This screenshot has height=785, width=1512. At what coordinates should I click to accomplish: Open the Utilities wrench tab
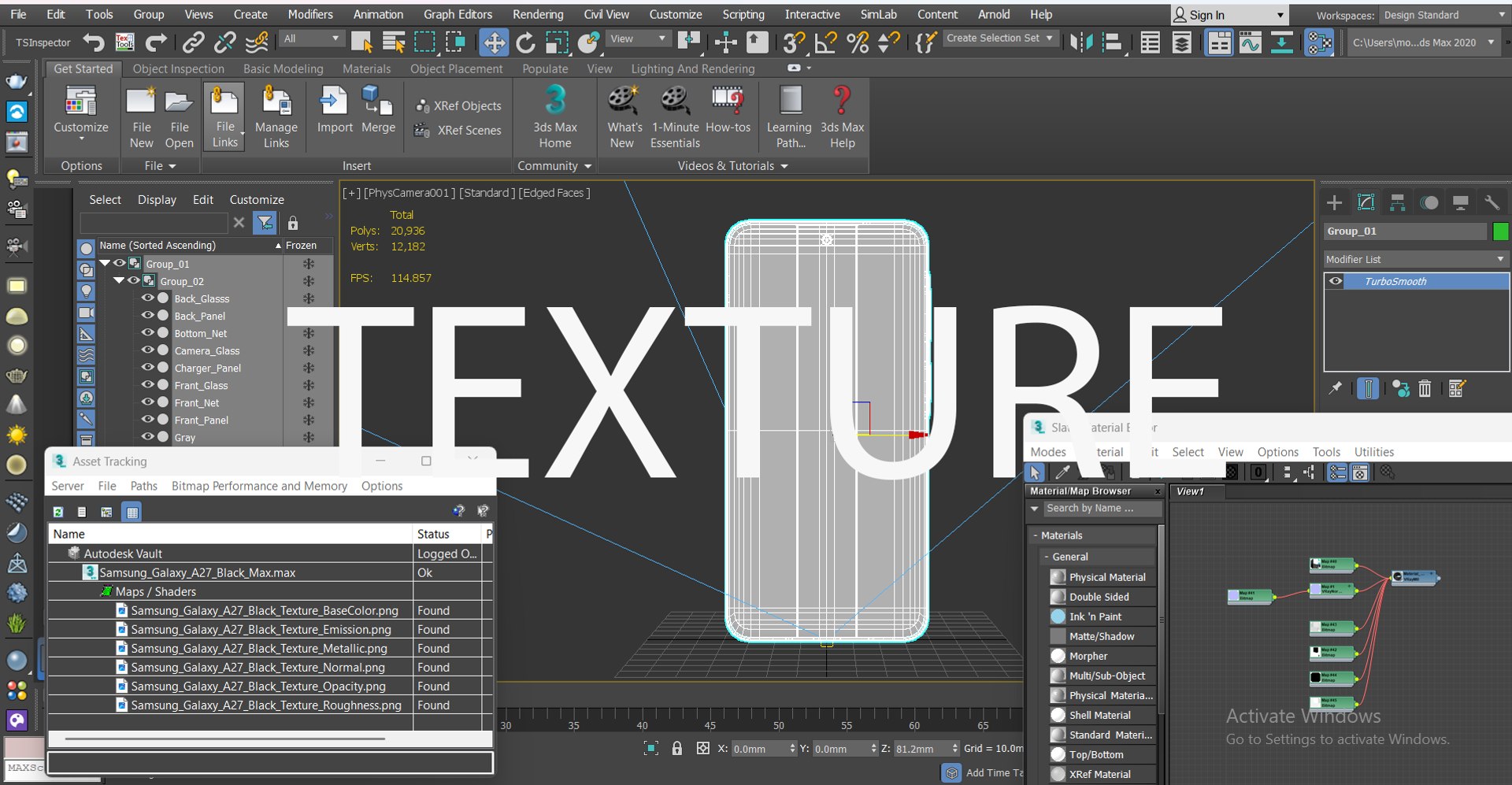coord(1492,203)
